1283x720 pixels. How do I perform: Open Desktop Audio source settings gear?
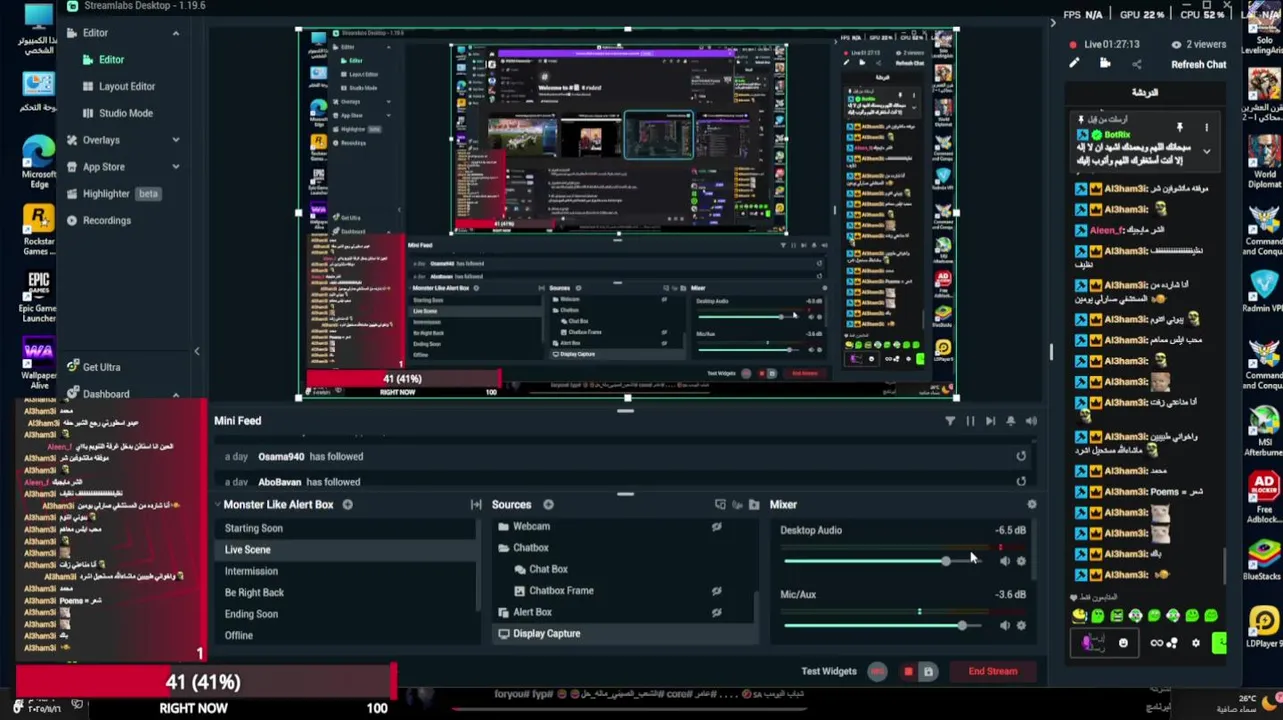point(1021,561)
